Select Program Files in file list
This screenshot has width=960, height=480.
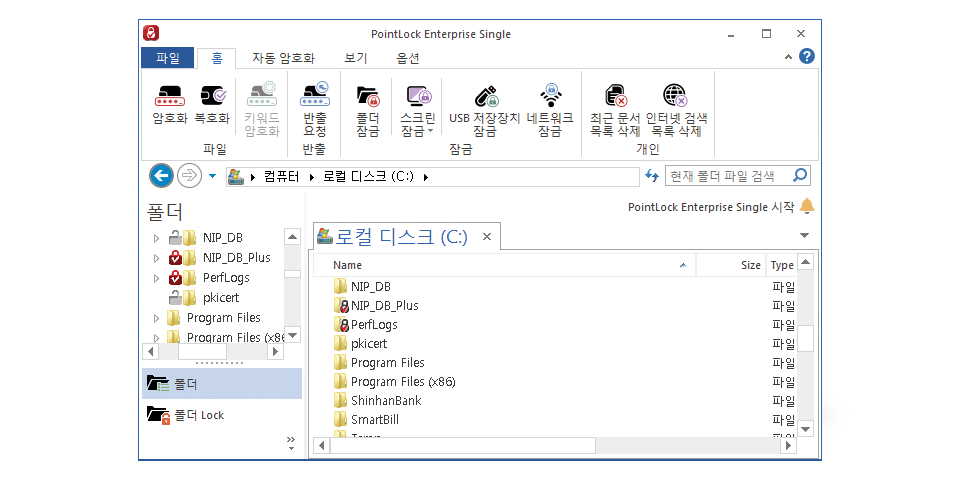(x=379, y=362)
